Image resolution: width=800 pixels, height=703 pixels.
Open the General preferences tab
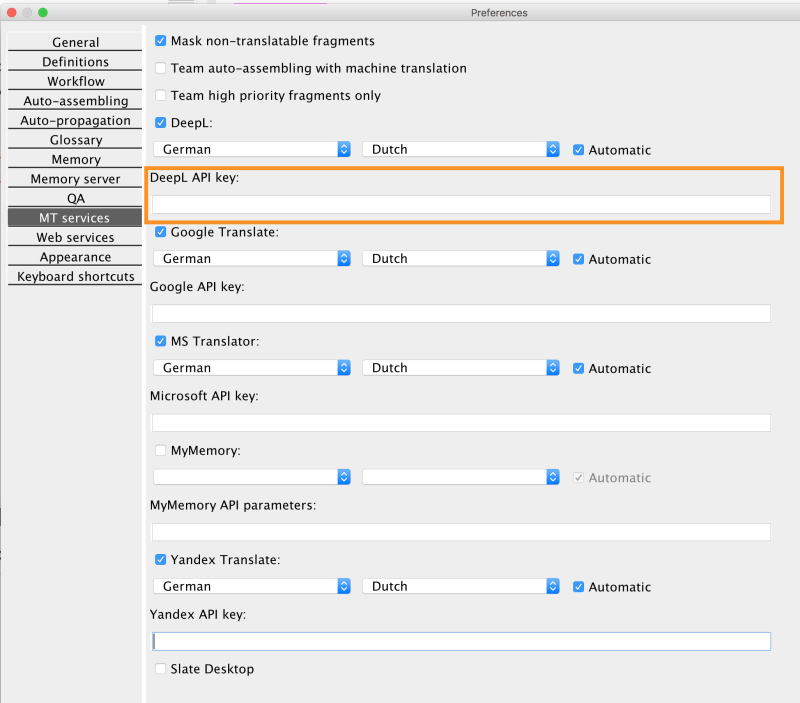(75, 42)
